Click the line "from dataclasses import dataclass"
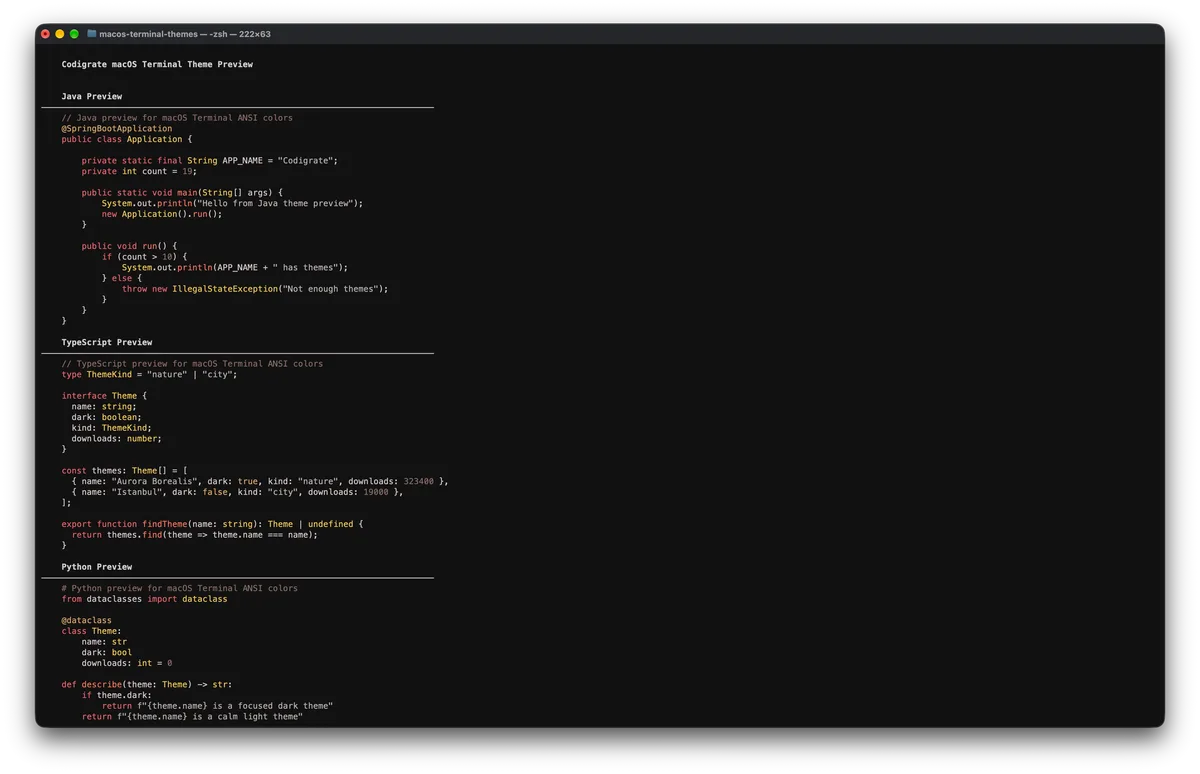 point(145,599)
